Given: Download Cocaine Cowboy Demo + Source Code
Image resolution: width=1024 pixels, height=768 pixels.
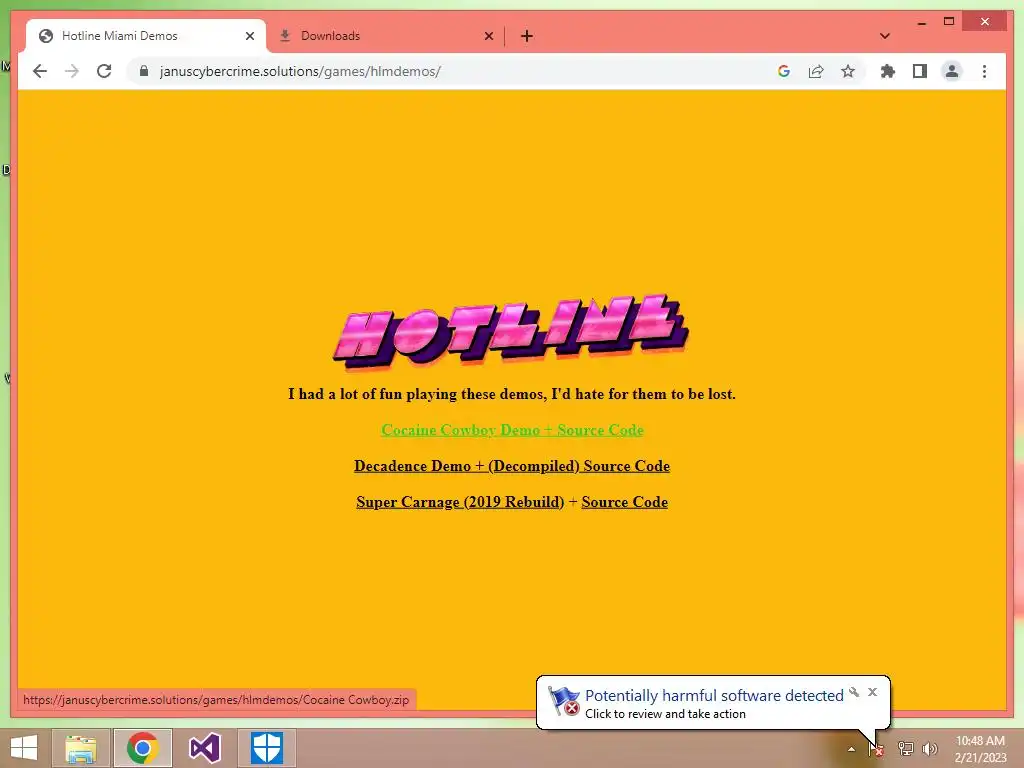Looking at the screenshot, I should (512, 430).
